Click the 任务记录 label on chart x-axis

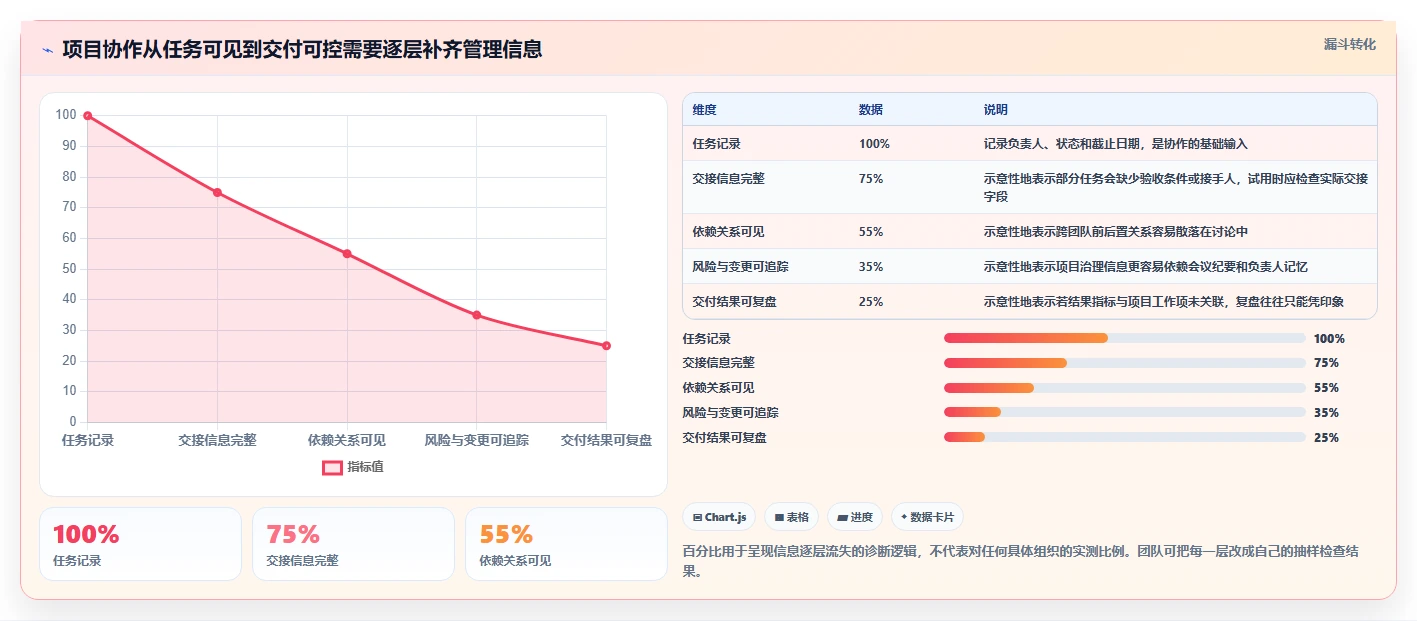click(88, 440)
